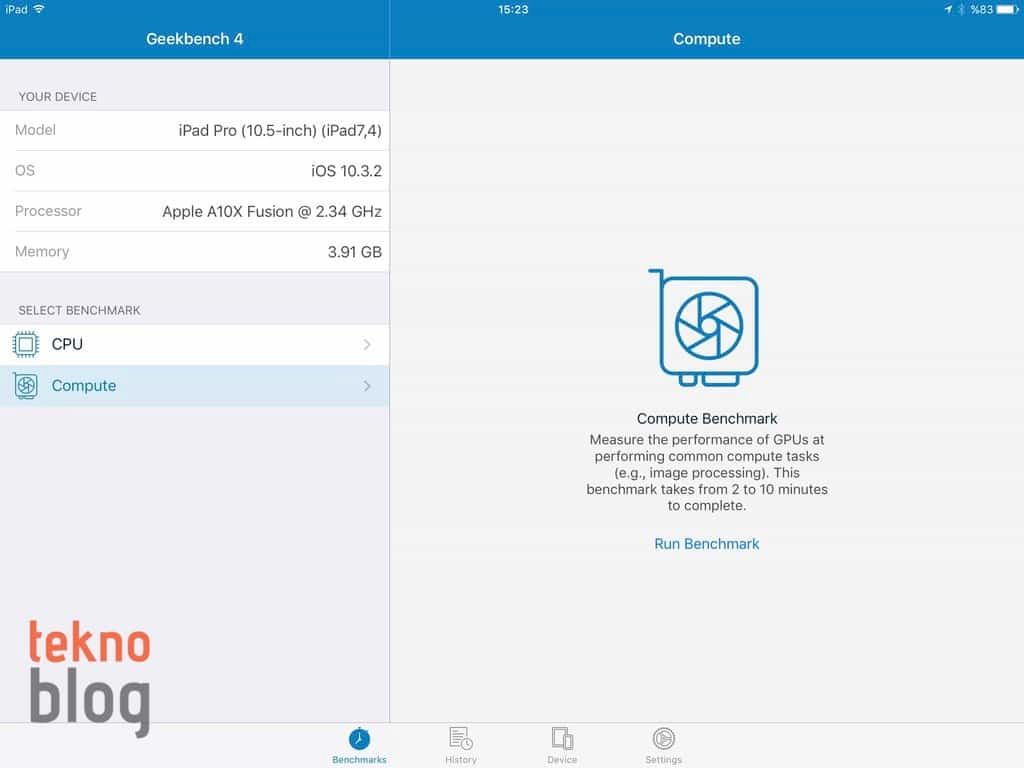The image size is (1024, 768).
Task: Open the History tab icon
Action: pyautogui.click(x=461, y=739)
